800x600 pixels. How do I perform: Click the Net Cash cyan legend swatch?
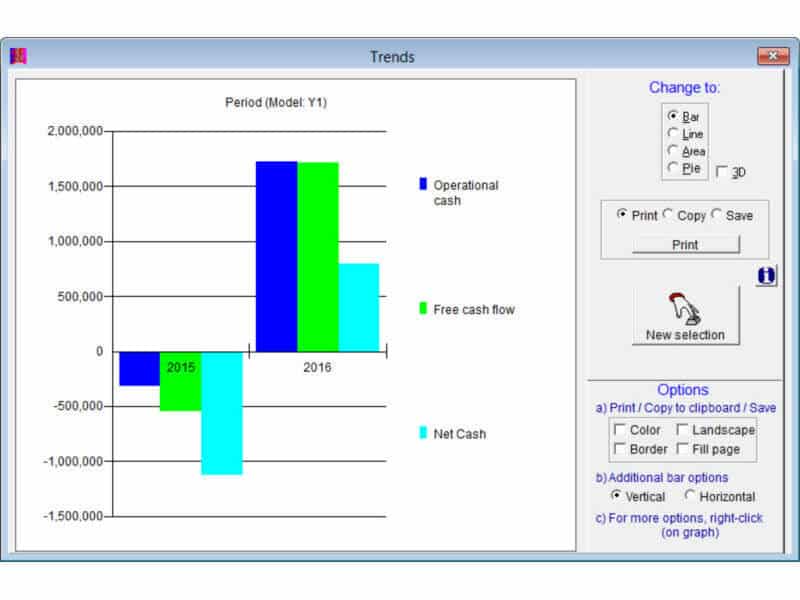pos(423,433)
